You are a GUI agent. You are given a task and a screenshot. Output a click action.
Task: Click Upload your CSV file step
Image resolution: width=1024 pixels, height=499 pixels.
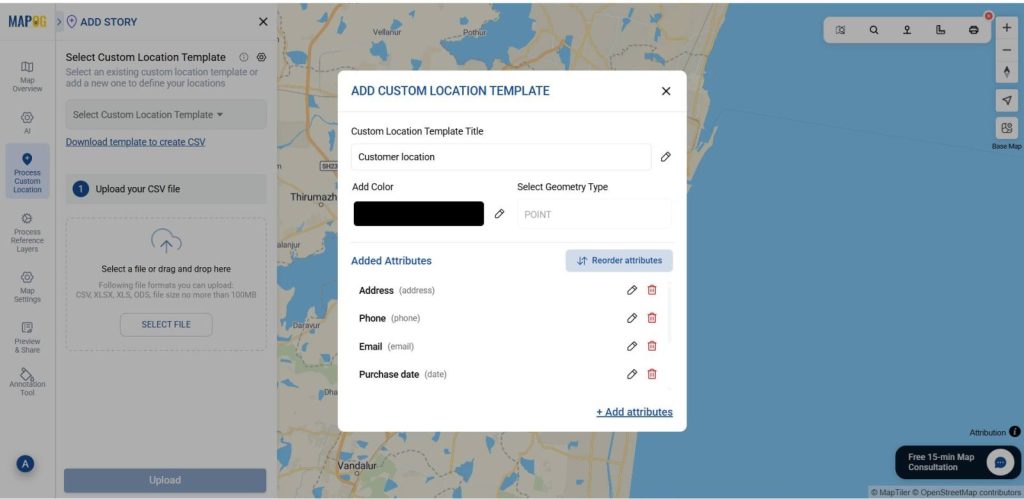(166, 189)
